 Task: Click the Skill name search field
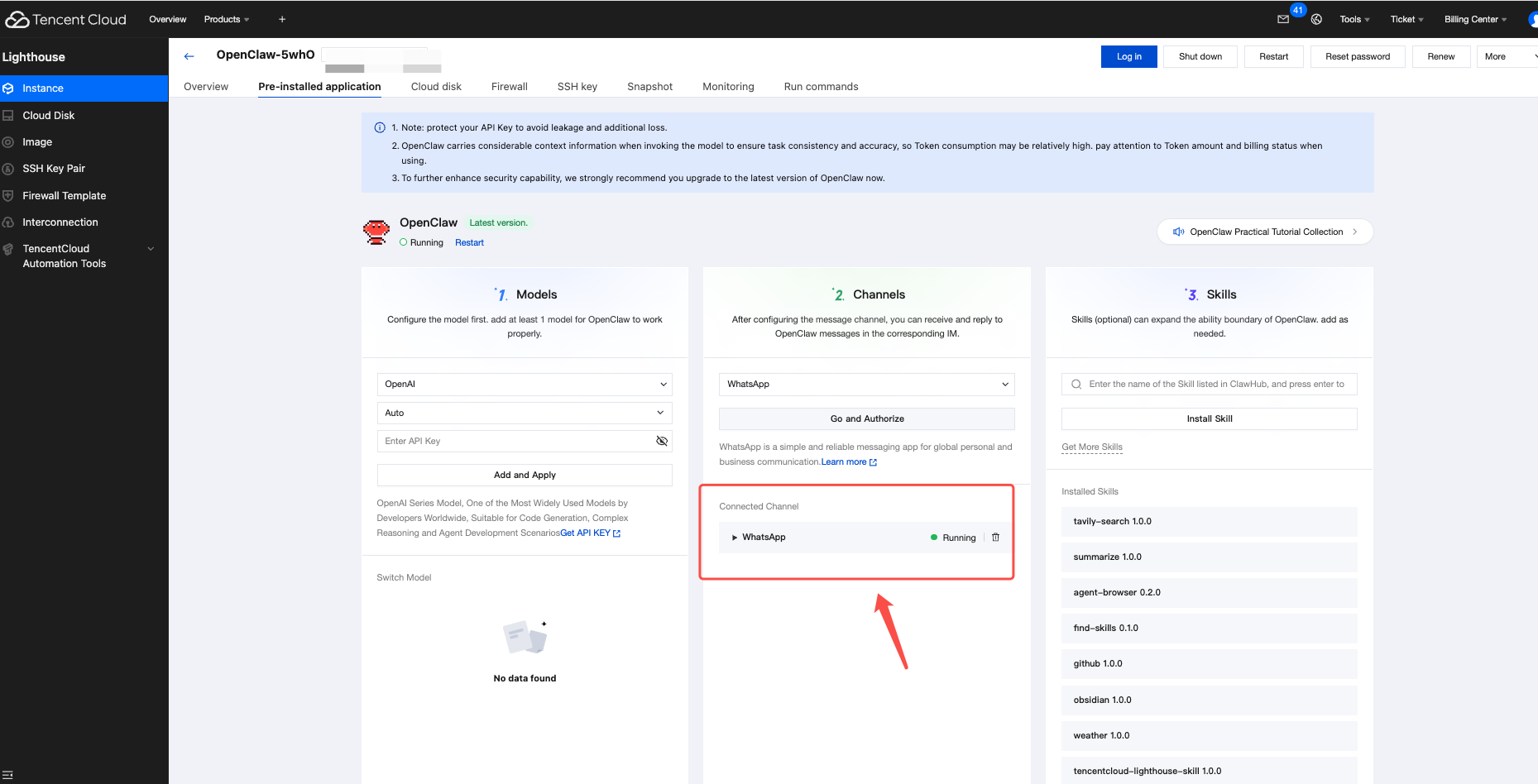coord(1215,385)
